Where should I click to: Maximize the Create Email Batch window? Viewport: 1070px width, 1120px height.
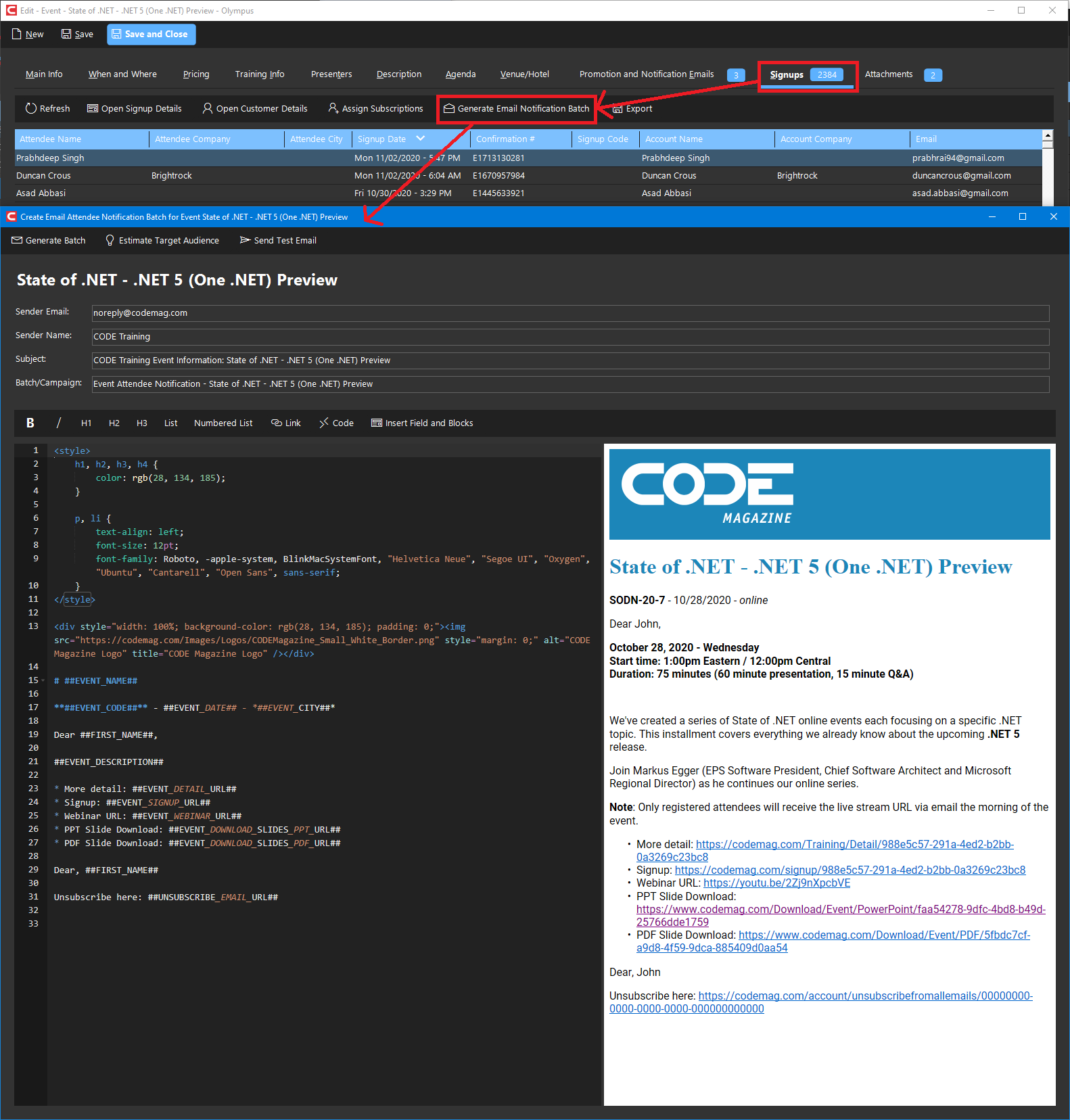point(1023,217)
